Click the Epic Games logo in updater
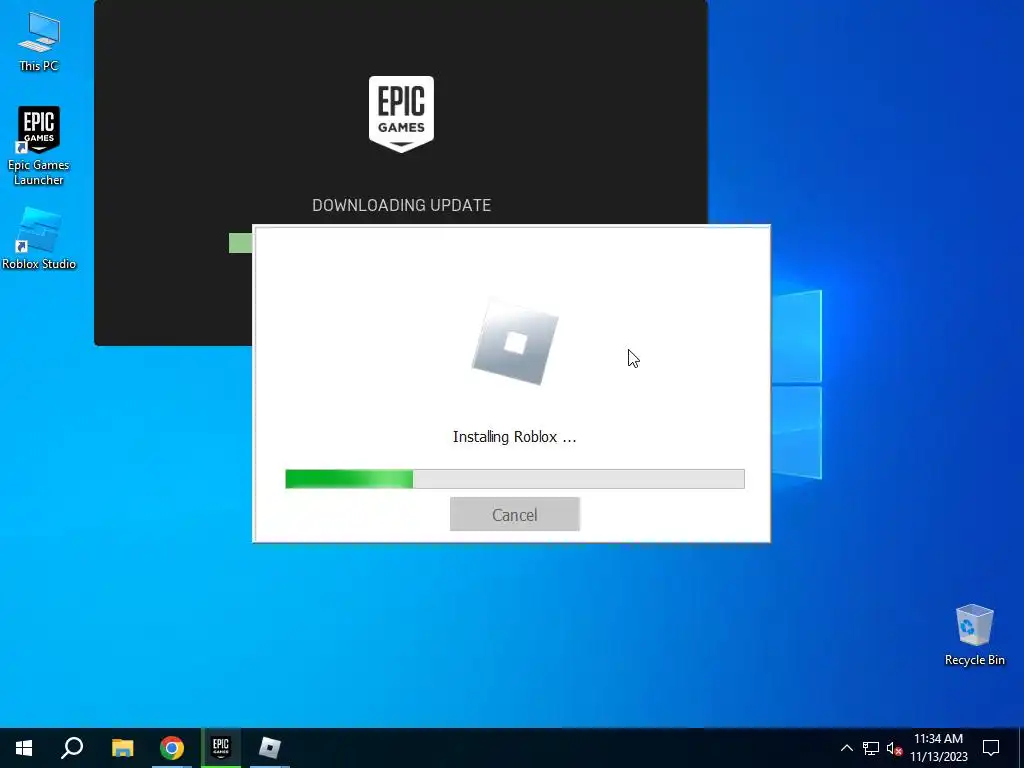The height and width of the screenshot is (768, 1024). 401,114
